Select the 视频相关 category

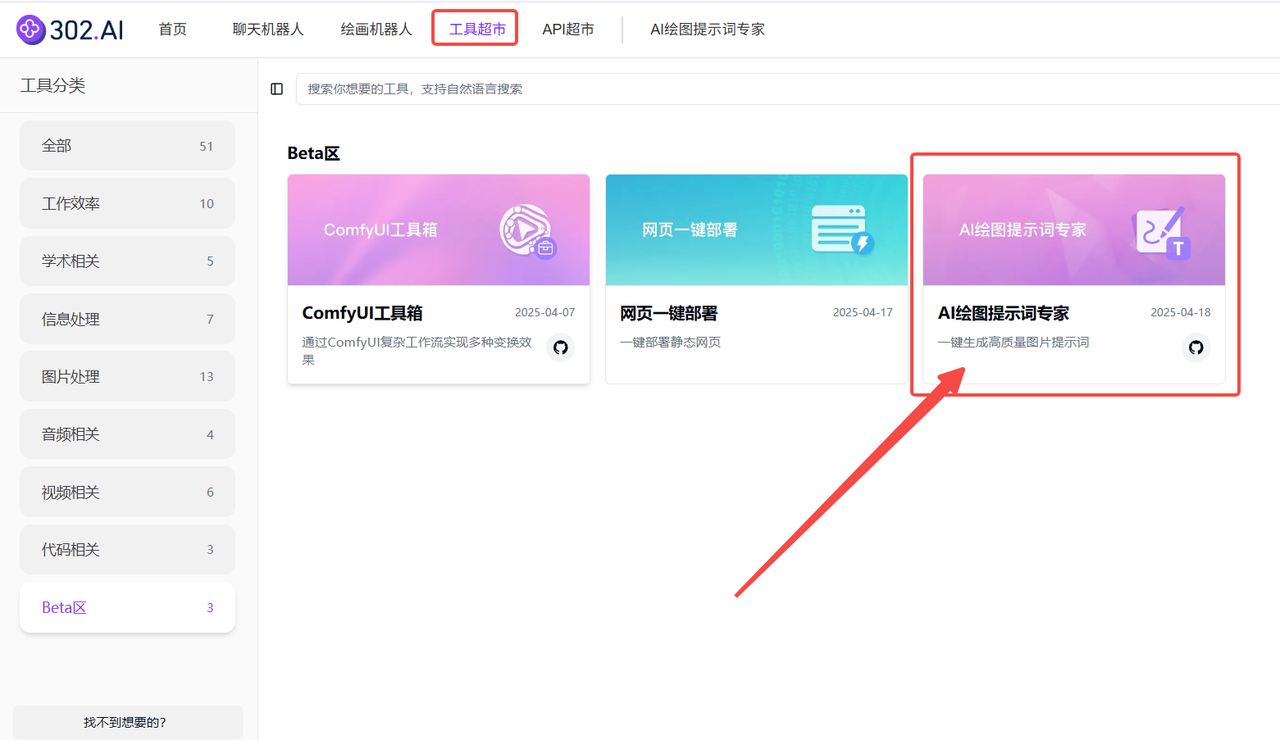pos(127,492)
